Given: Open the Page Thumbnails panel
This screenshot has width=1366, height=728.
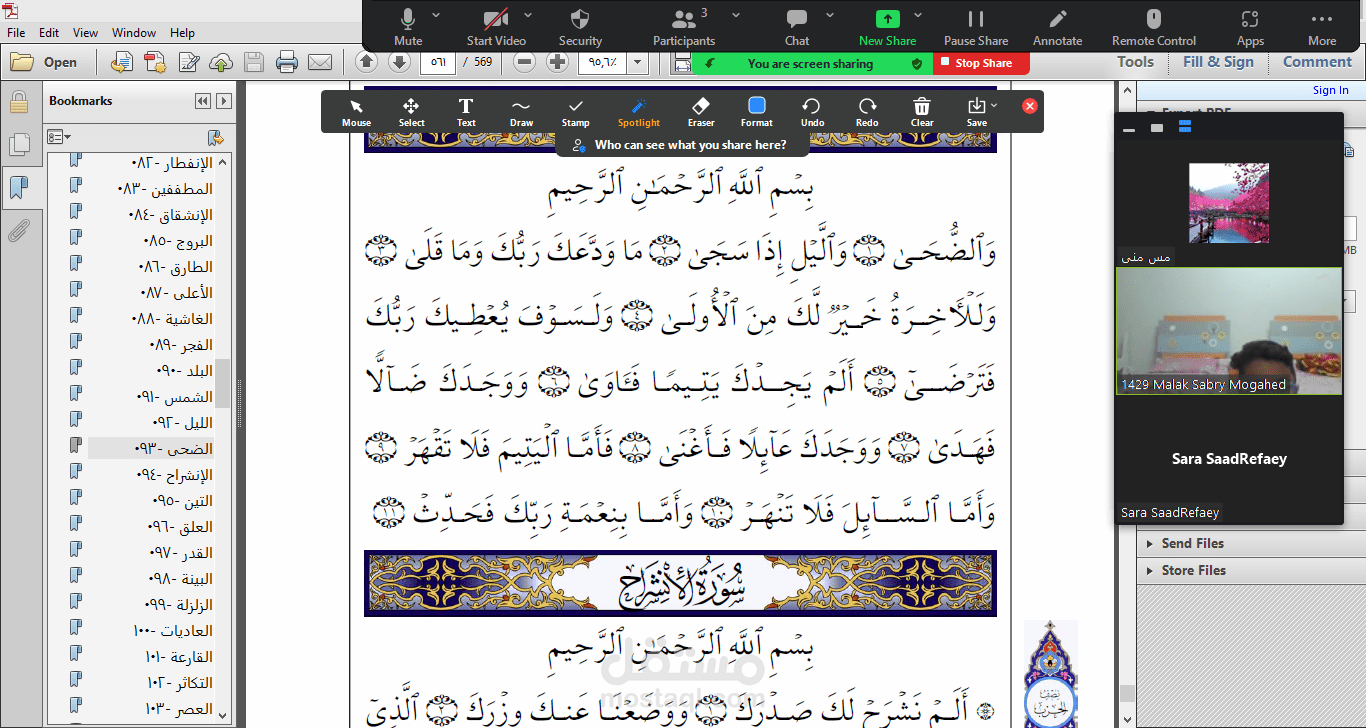Looking at the screenshot, I should pyautogui.click(x=18, y=145).
